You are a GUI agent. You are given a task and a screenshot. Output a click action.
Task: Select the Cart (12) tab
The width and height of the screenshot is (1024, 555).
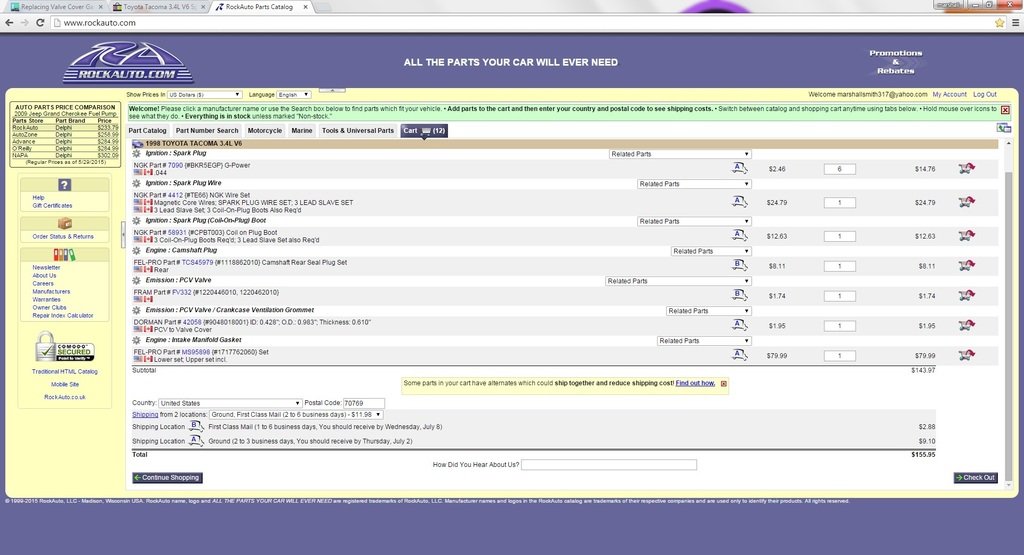pyautogui.click(x=424, y=131)
